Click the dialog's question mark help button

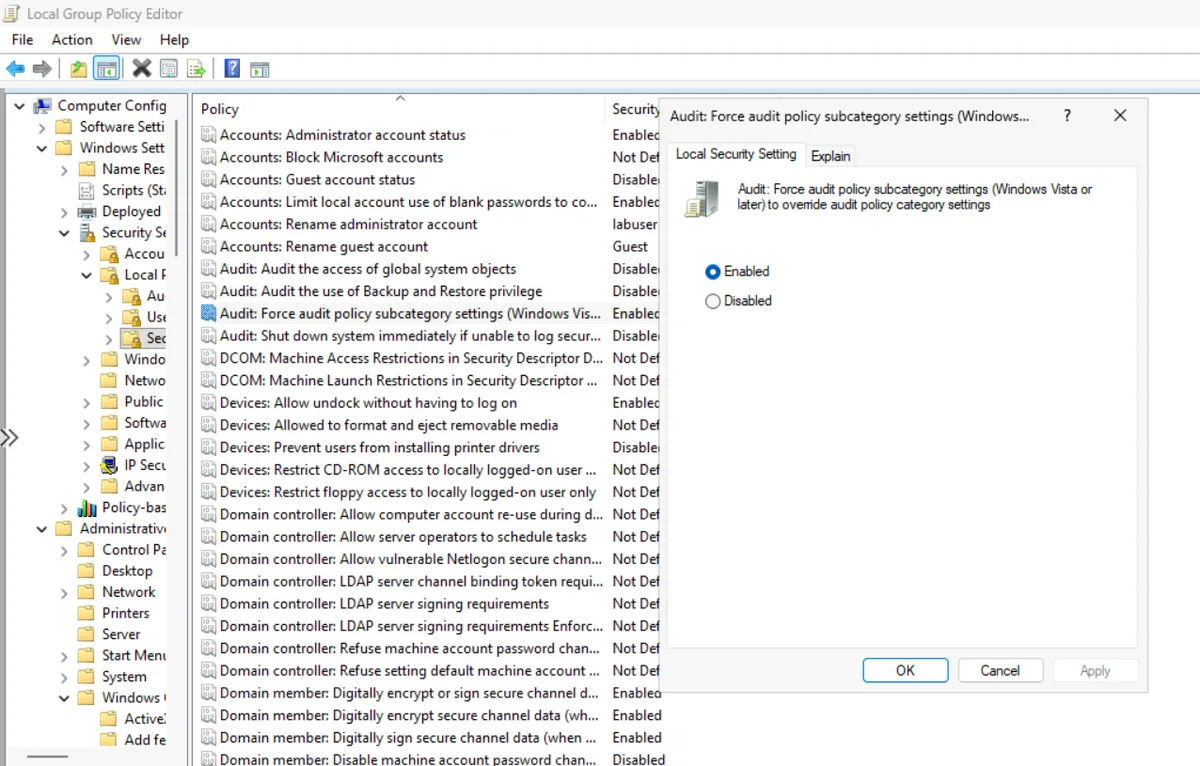click(x=1067, y=116)
